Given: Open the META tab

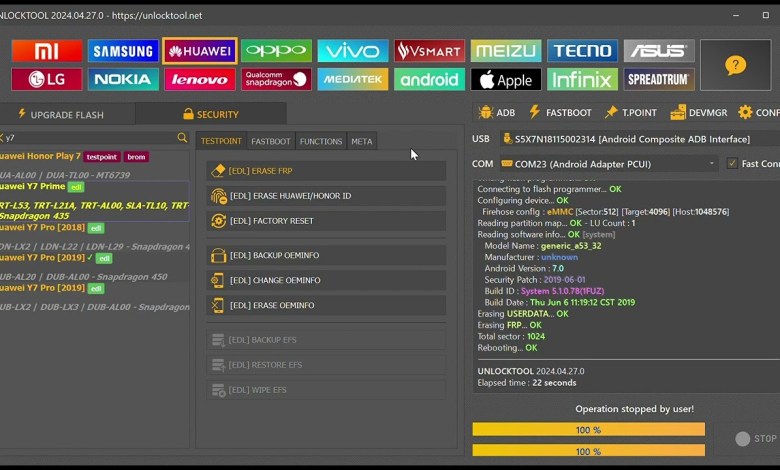Looking at the screenshot, I should click(x=362, y=141).
